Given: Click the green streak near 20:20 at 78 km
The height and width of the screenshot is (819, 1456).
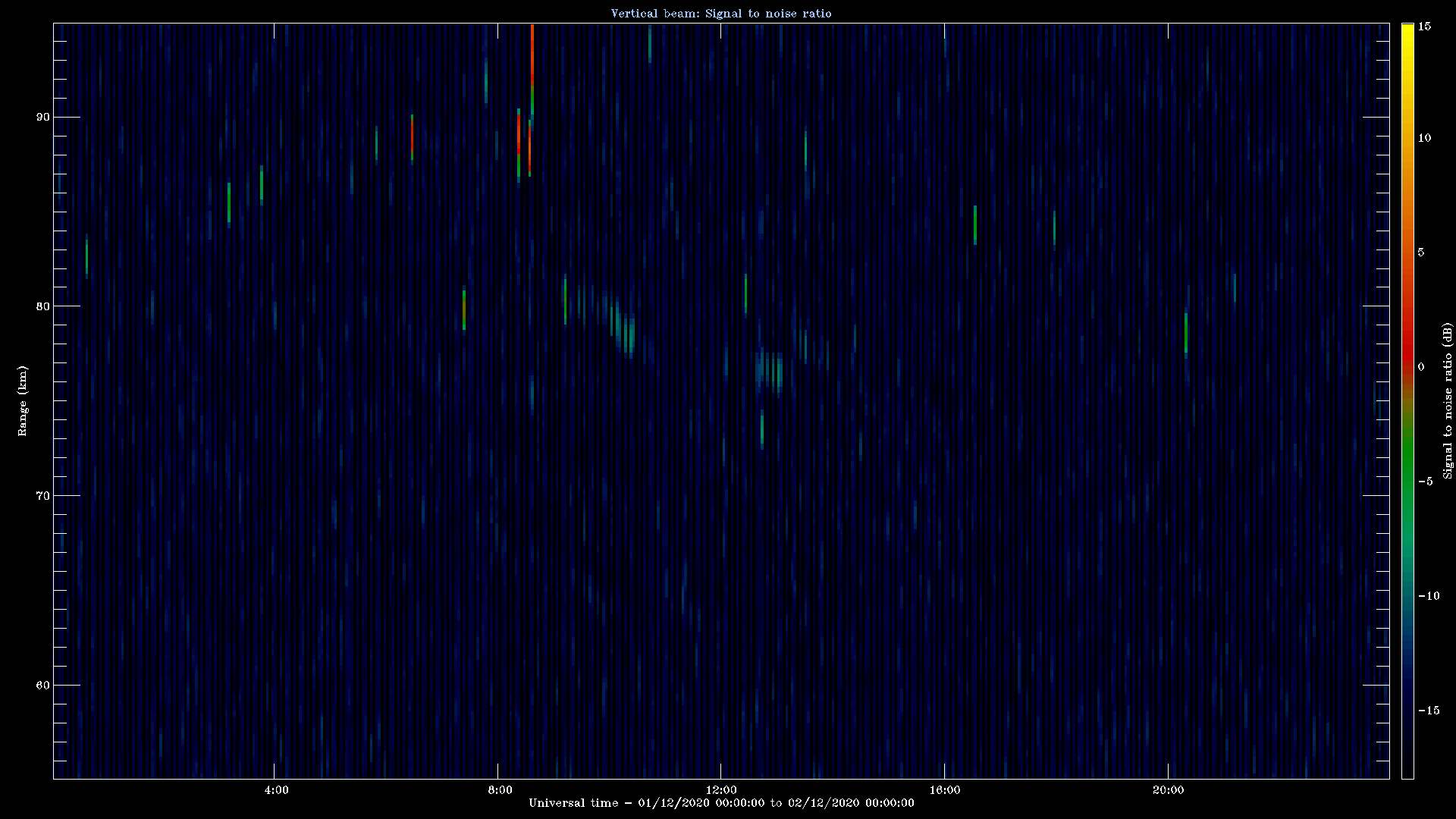Looking at the screenshot, I should pyautogui.click(x=1186, y=334).
